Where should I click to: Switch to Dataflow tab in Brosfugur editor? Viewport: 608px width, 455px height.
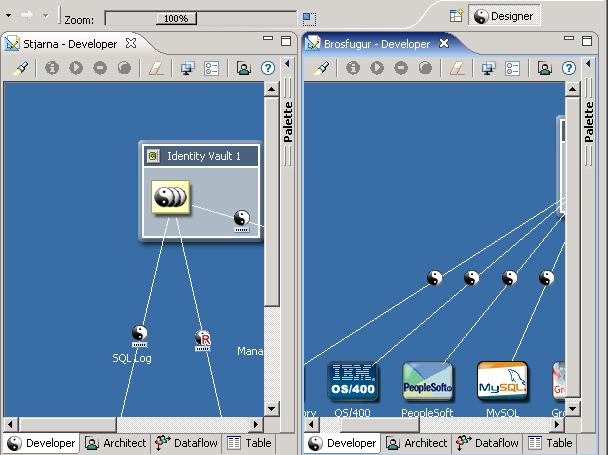(487, 443)
